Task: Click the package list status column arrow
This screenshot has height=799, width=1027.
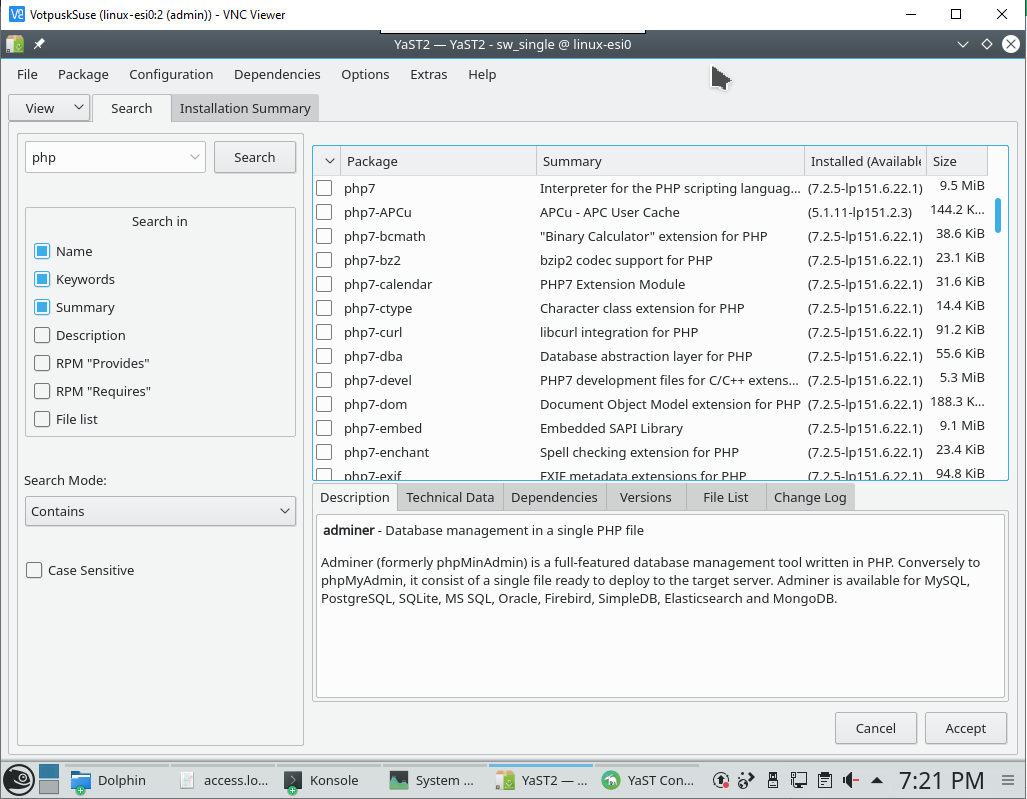Action: [x=329, y=161]
